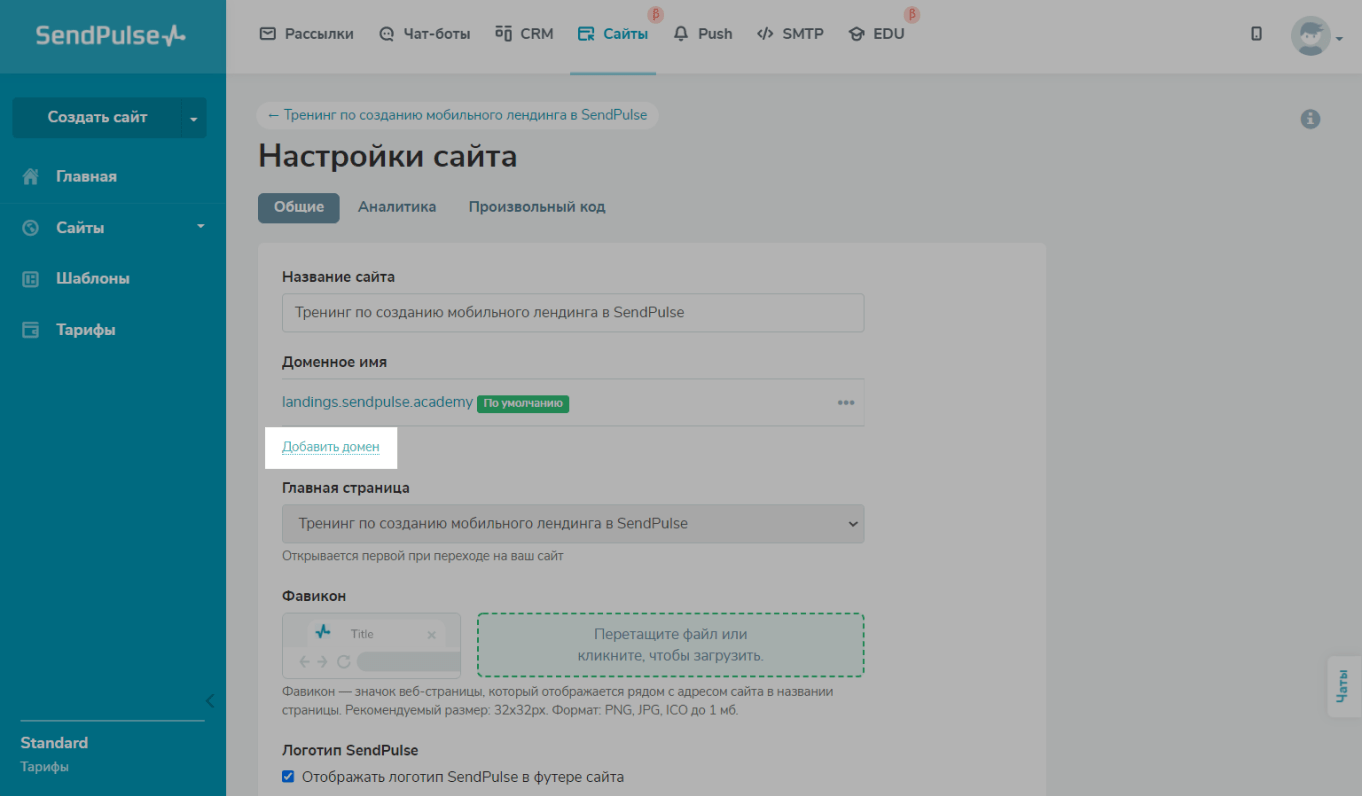Expand the Sites submenu in sidebar
The width and height of the screenshot is (1362, 796).
pos(200,227)
